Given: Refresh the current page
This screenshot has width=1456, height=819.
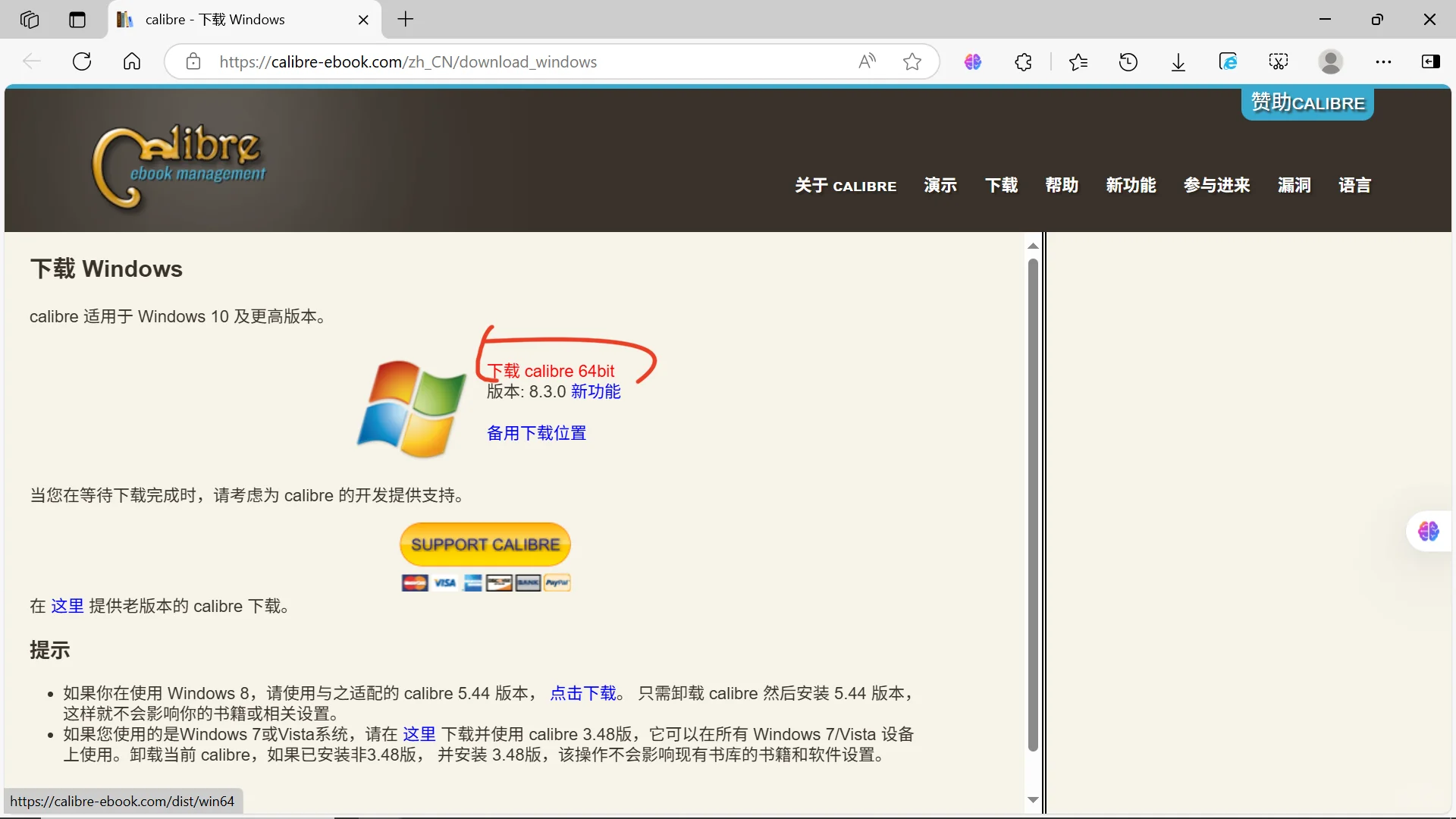Looking at the screenshot, I should (x=82, y=61).
